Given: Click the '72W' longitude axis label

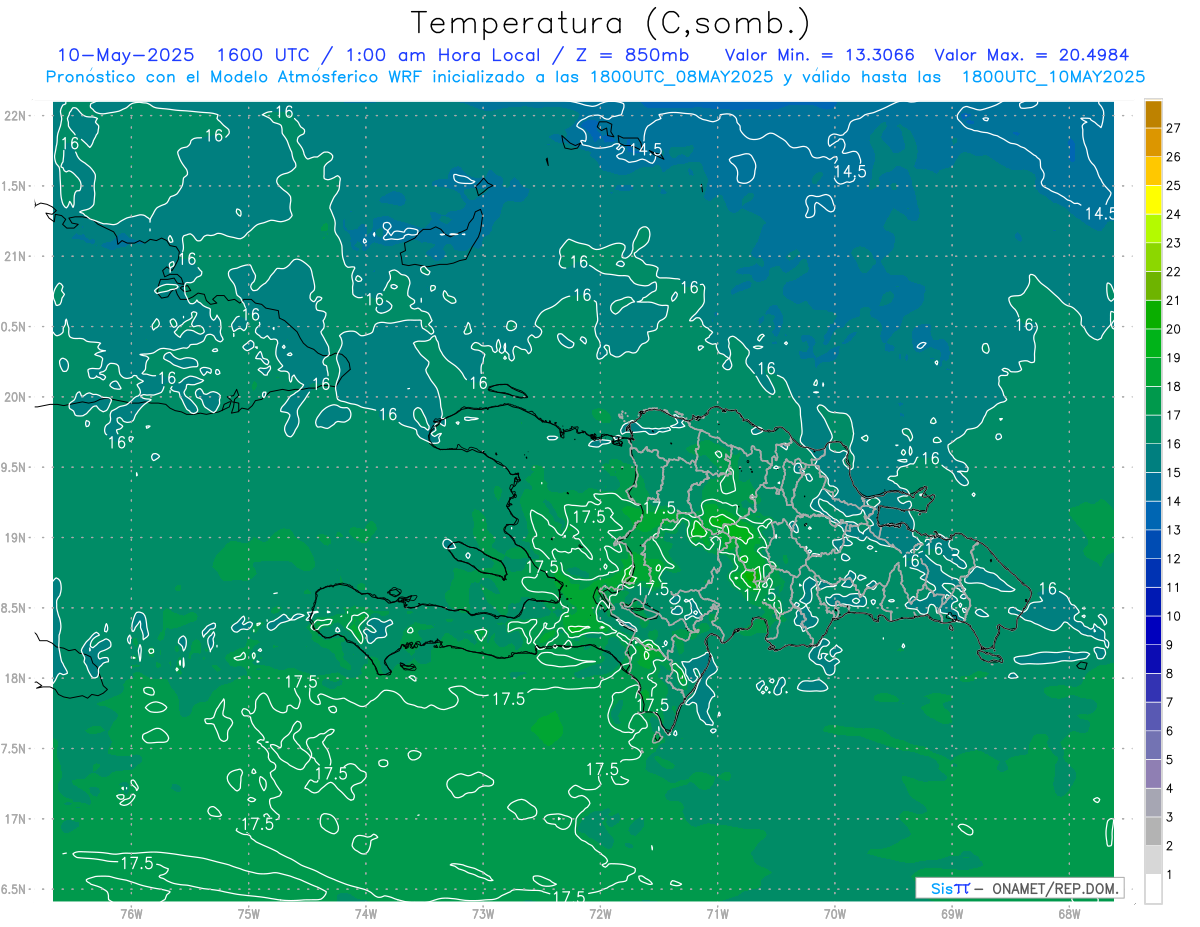Looking at the screenshot, I should [600, 914].
